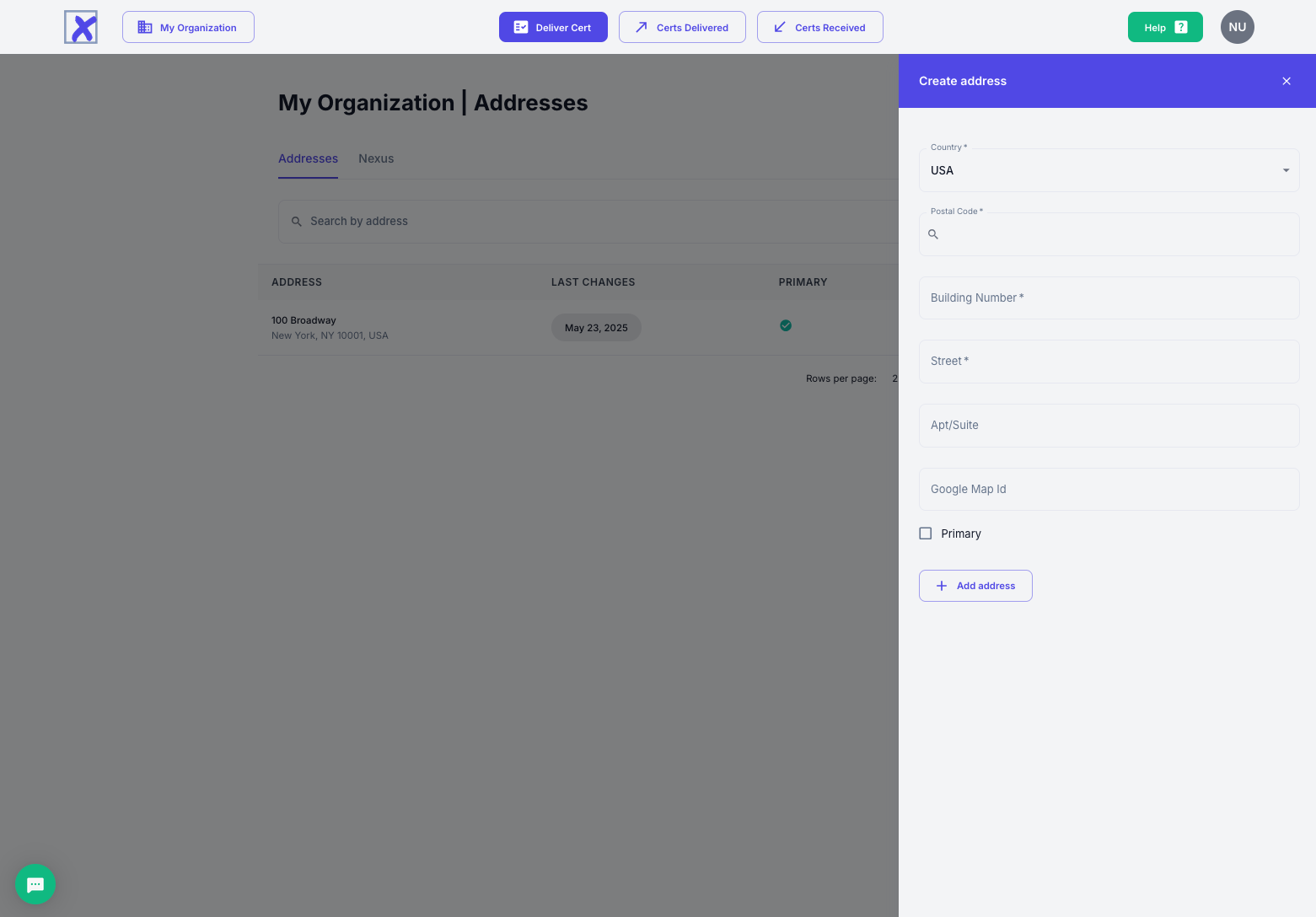The image size is (1316, 917).
Task: Go to Certs Delivered
Action: click(682, 27)
